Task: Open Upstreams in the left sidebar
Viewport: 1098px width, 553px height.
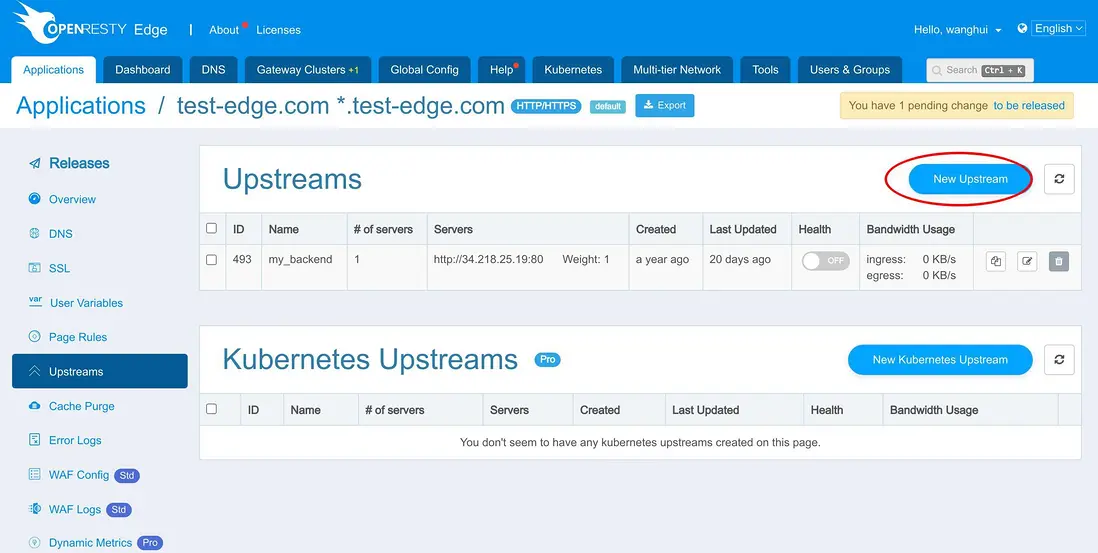Action: 99,371
